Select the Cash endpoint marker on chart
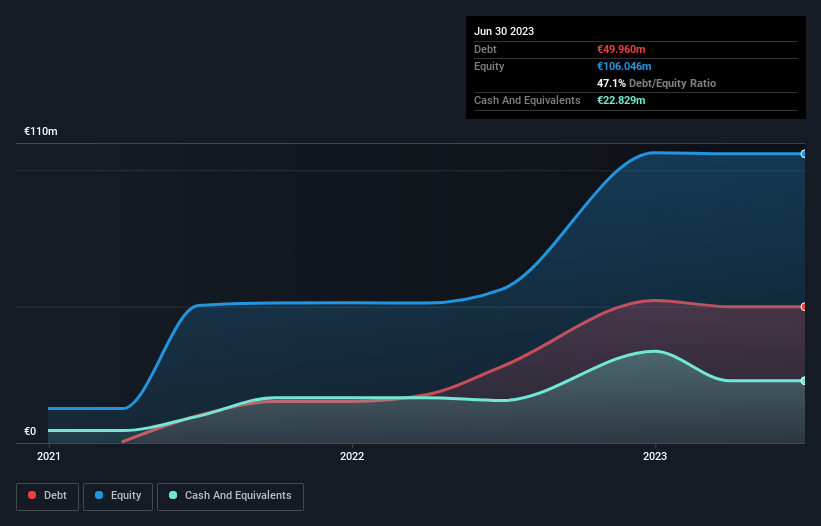Viewport: 821px width, 526px height. pos(804,380)
